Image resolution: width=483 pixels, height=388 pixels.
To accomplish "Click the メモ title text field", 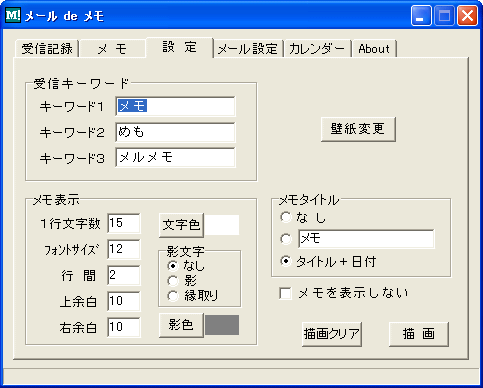I will (366, 239).
